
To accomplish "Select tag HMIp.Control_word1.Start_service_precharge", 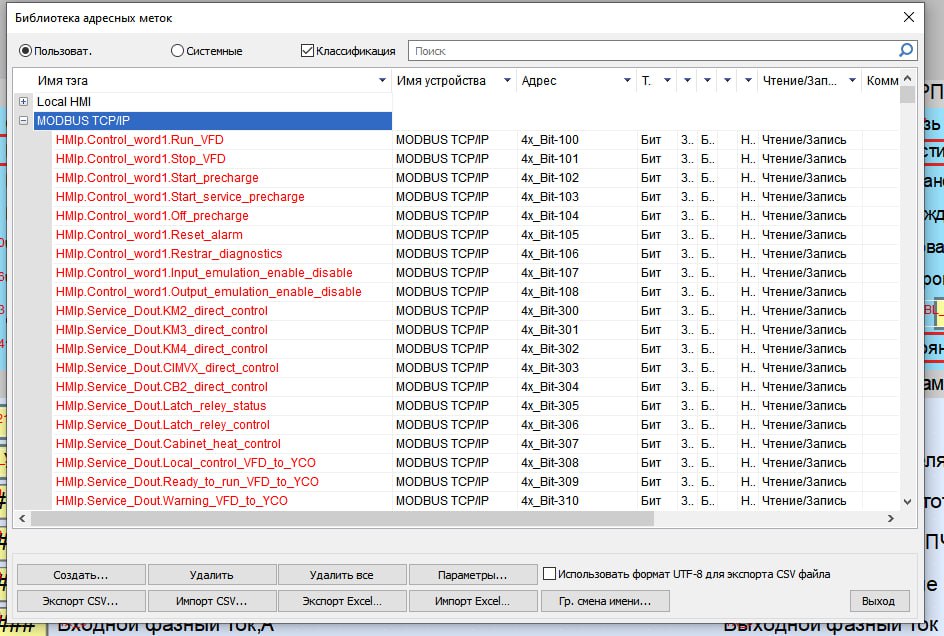I will click(180, 197).
